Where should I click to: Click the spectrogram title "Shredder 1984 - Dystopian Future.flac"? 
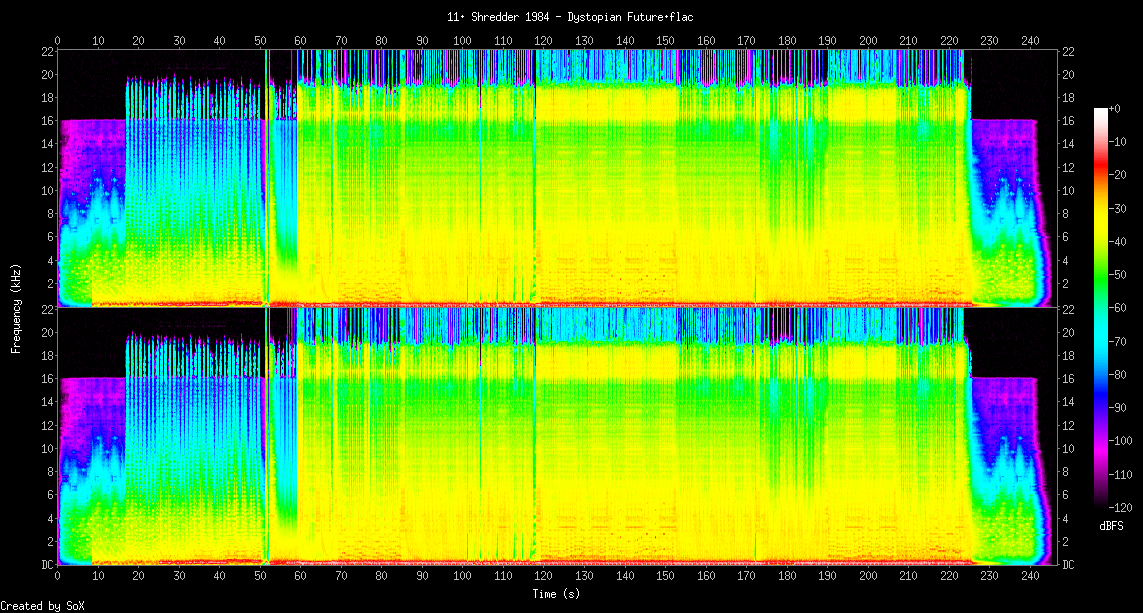[570, 17]
